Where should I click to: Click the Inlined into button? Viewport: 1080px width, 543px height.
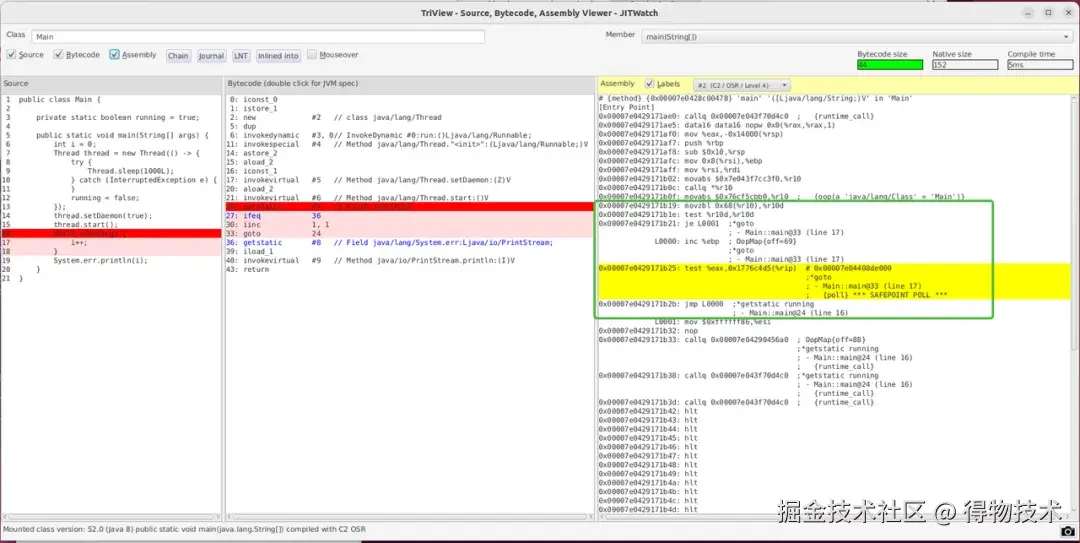(x=278, y=56)
